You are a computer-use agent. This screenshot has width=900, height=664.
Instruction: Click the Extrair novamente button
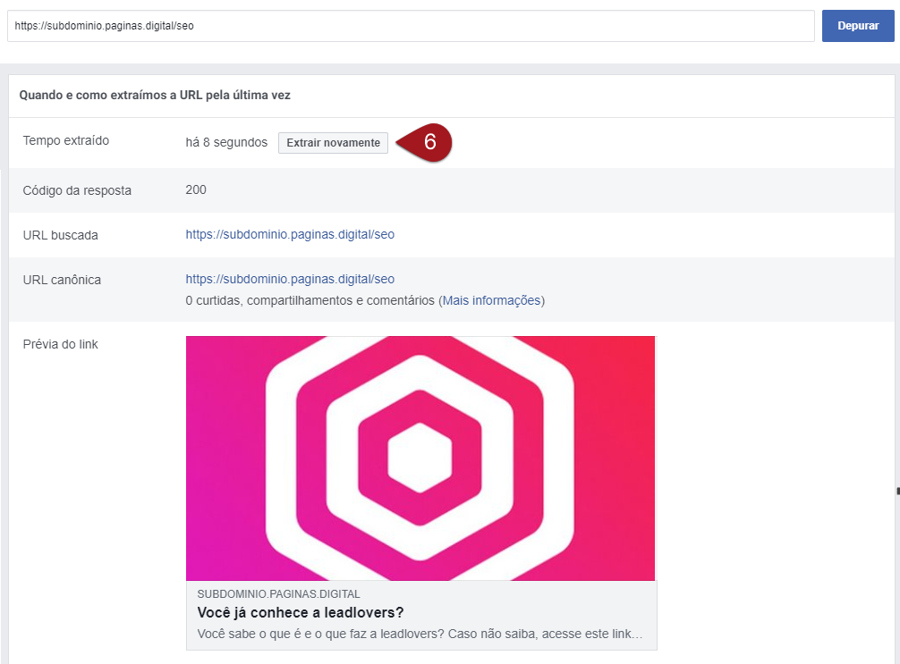(333, 143)
